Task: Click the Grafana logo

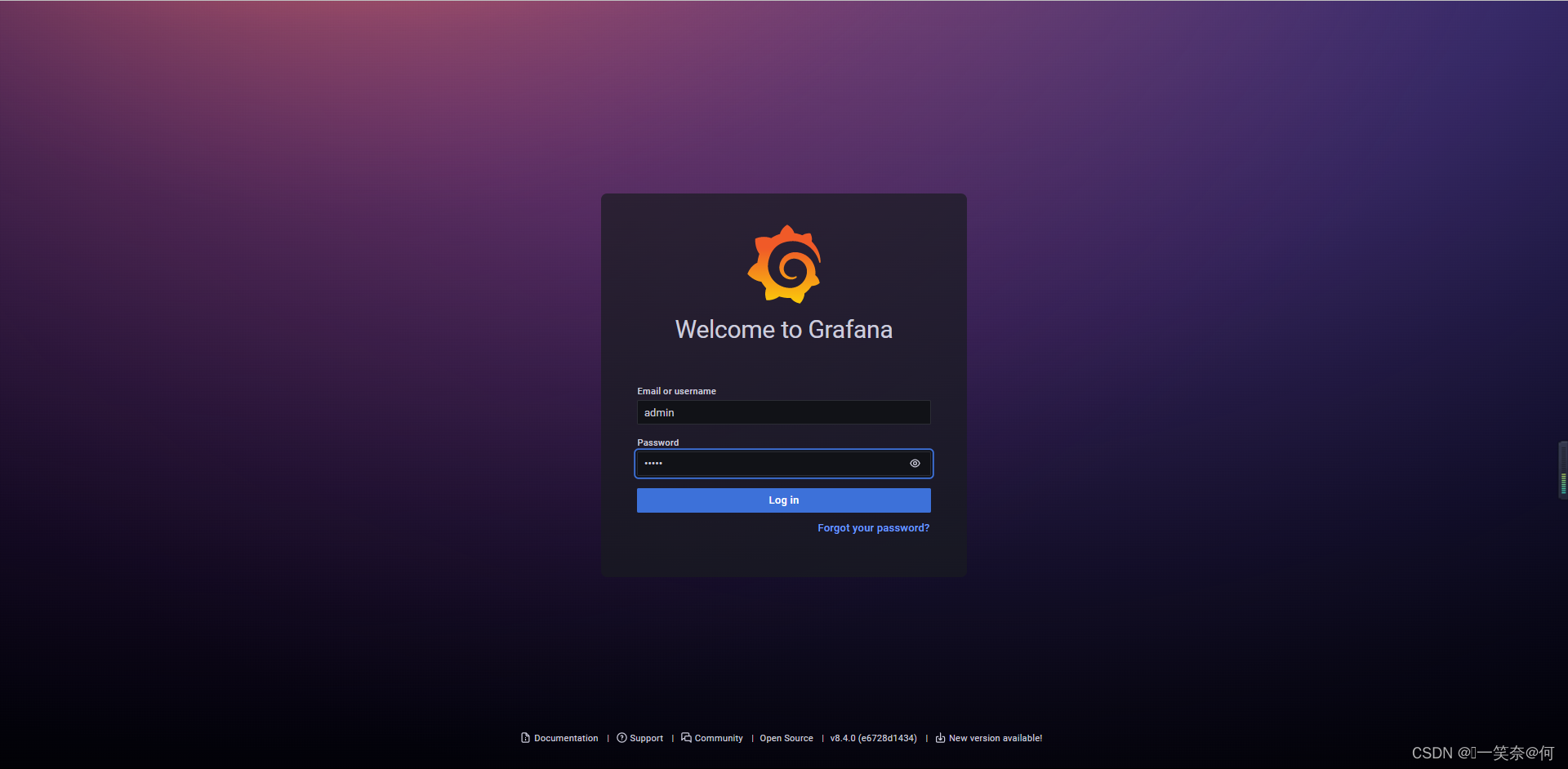Action: [x=784, y=264]
